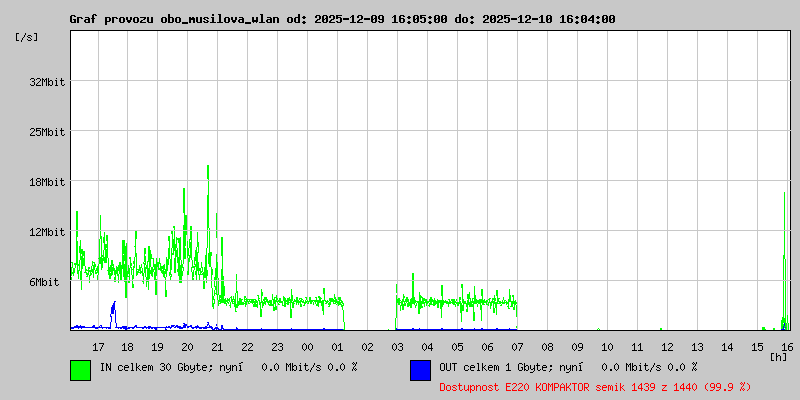Click the '32Mbit' y-axis label
The height and width of the screenshot is (400, 800).
[47, 82]
